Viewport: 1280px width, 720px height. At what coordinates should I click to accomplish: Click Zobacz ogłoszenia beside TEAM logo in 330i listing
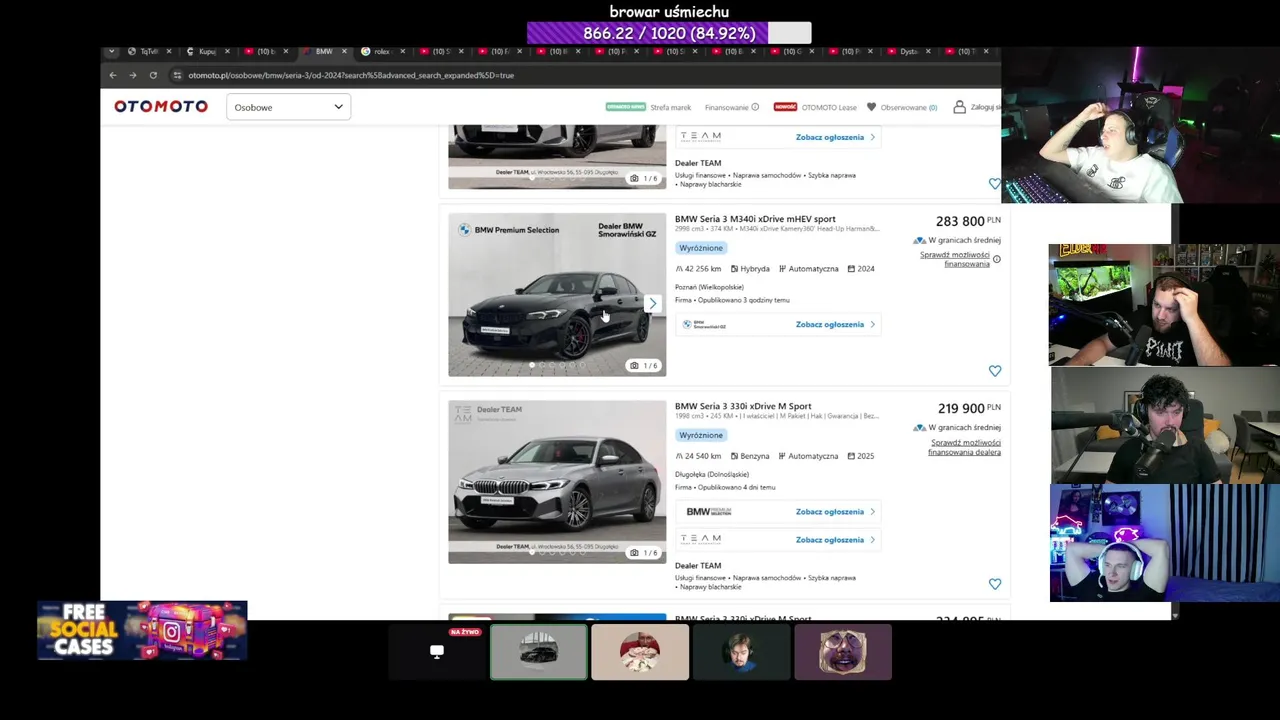(835, 540)
